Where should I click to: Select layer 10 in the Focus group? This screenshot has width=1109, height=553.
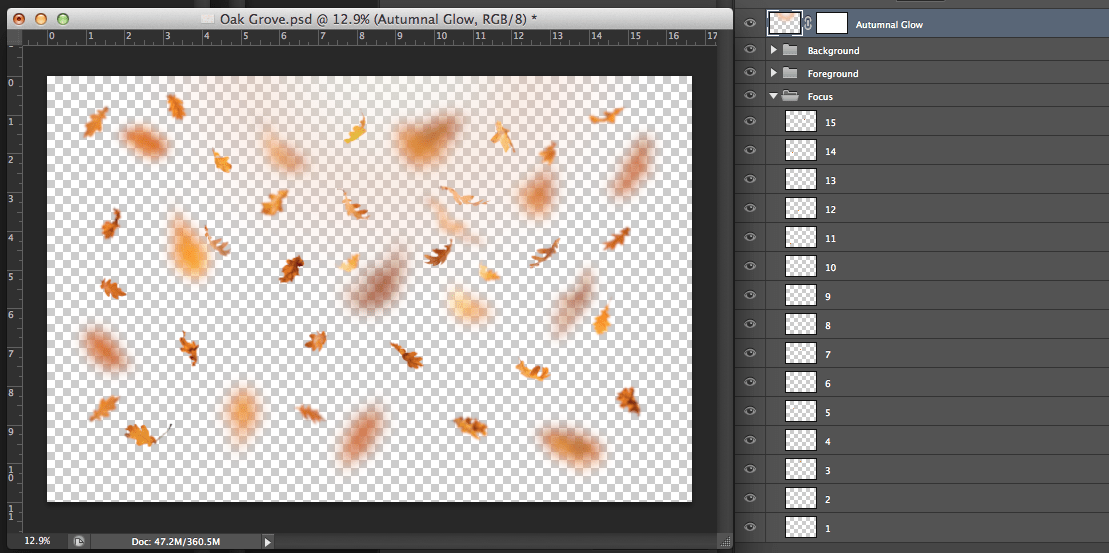830,267
